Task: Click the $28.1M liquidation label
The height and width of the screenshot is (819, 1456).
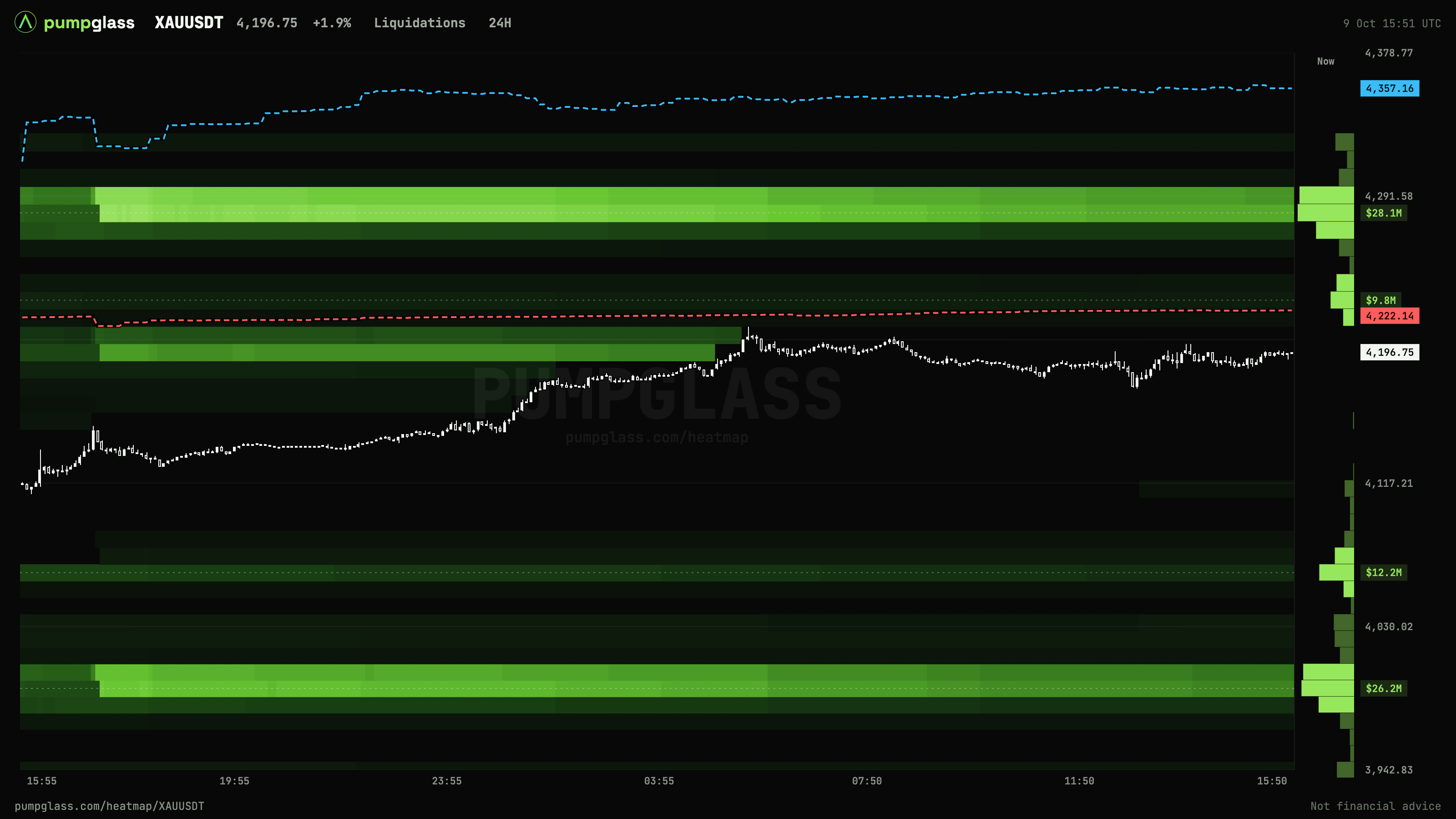Action: [x=1384, y=213]
